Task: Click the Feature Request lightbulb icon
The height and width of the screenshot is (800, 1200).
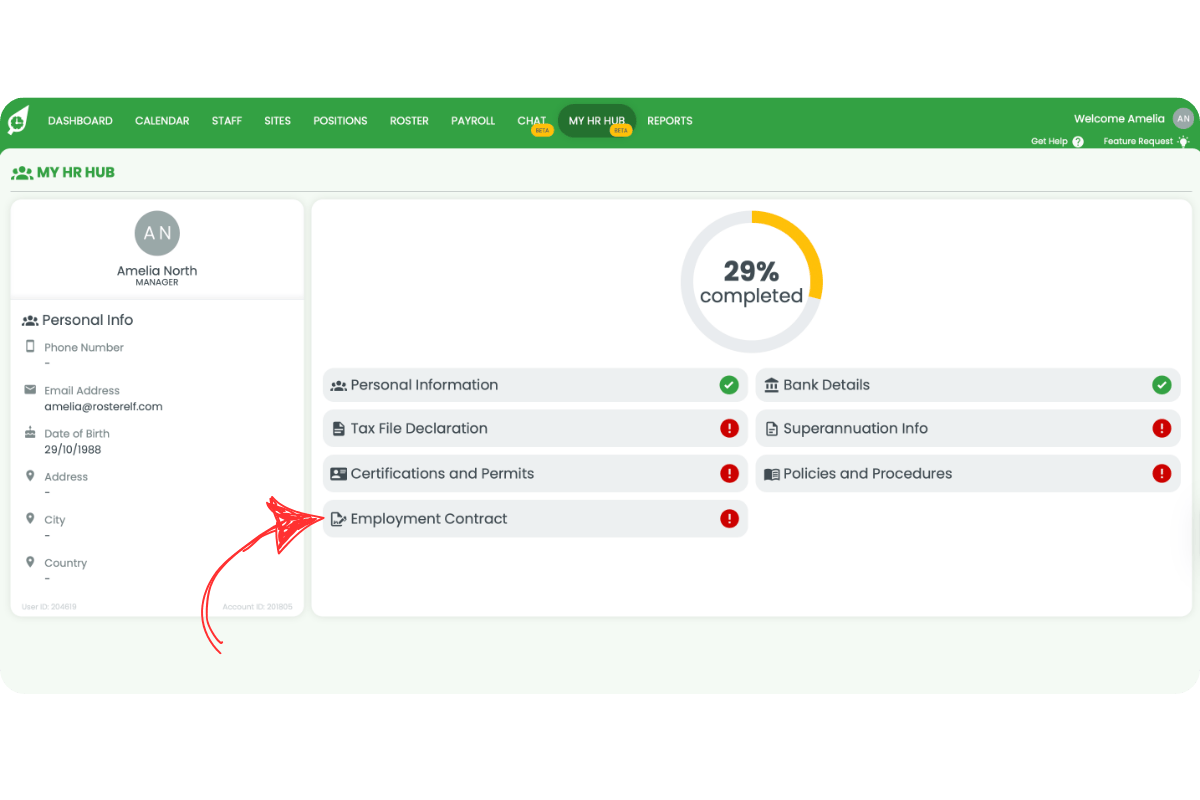Action: coord(1184,141)
